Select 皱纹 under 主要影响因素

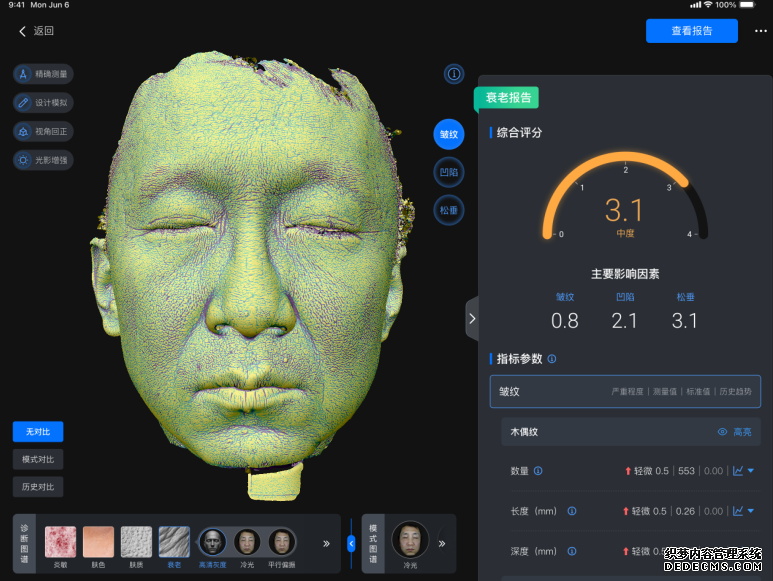tap(565, 297)
